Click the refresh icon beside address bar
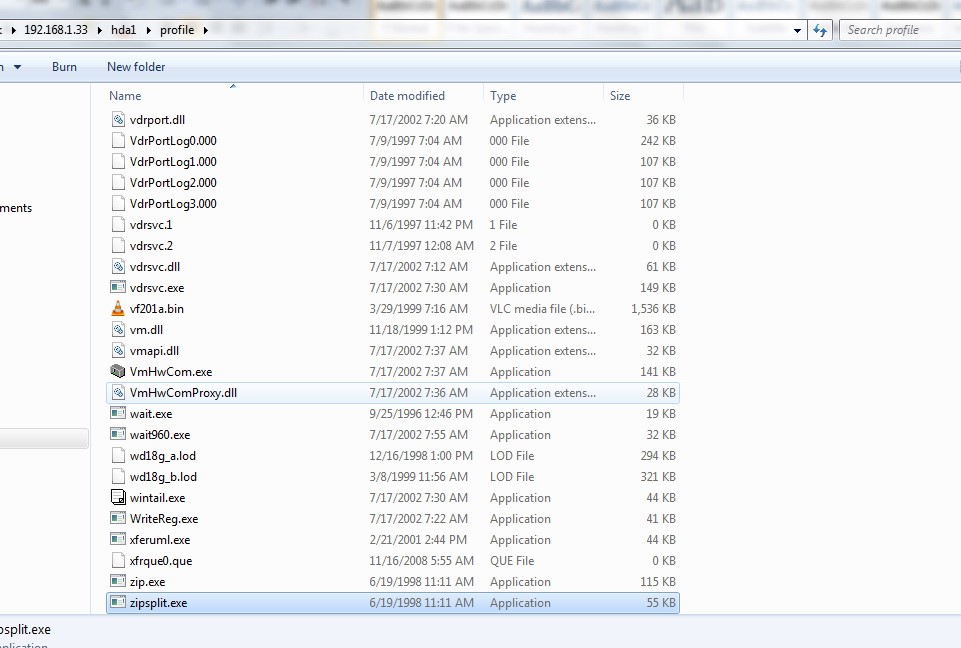The image size is (961, 648). [820, 30]
